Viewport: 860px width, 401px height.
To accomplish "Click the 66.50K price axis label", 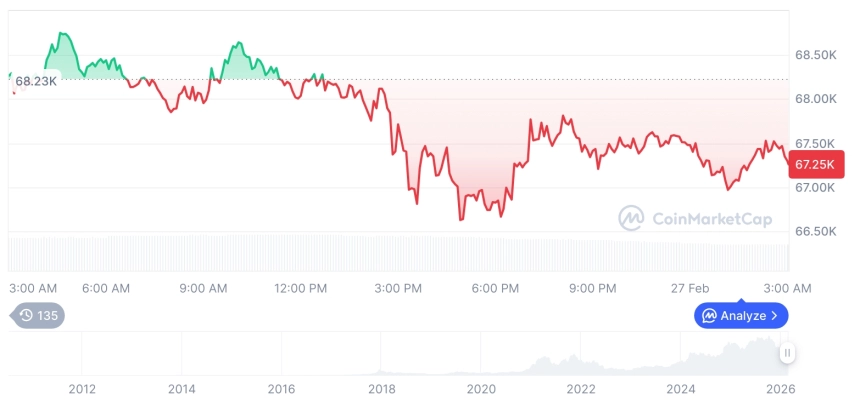I will tap(816, 231).
